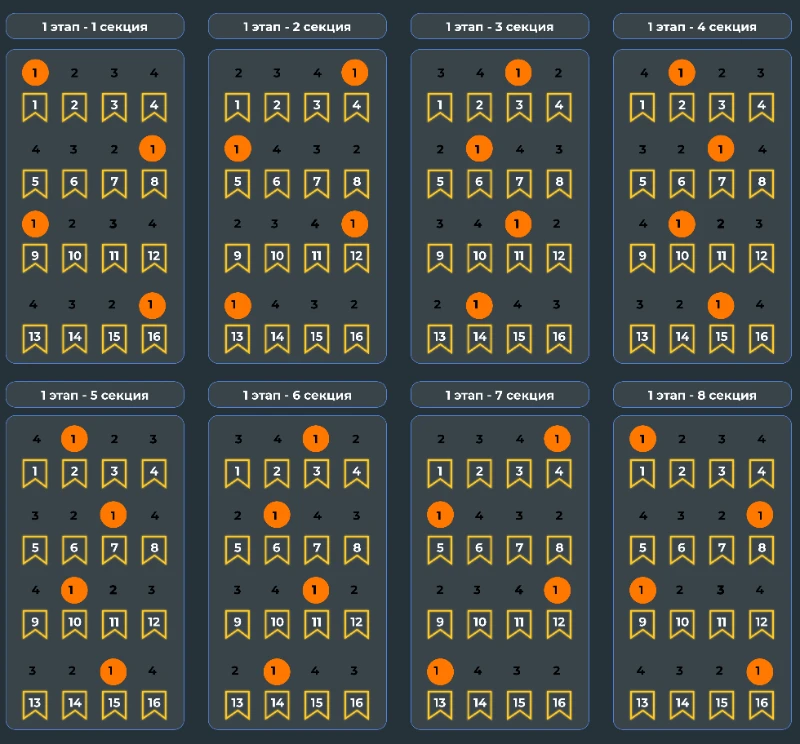This screenshot has width=800, height=744.
Task: Select flag 13 in section 2
Action: click(237, 338)
